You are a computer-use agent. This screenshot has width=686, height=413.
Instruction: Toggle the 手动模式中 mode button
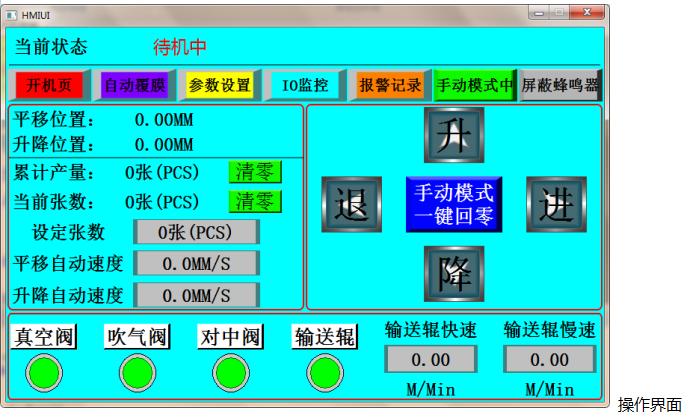coord(475,85)
